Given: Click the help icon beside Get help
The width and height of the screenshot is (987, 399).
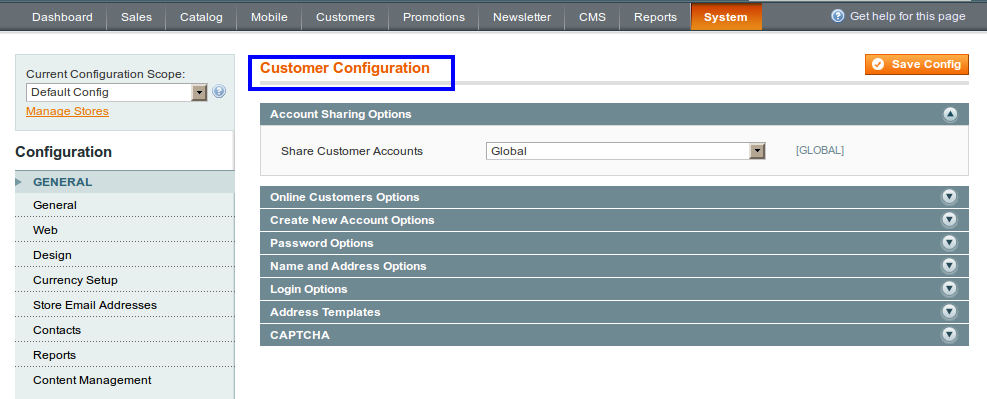Looking at the screenshot, I should click(x=837, y=16).
